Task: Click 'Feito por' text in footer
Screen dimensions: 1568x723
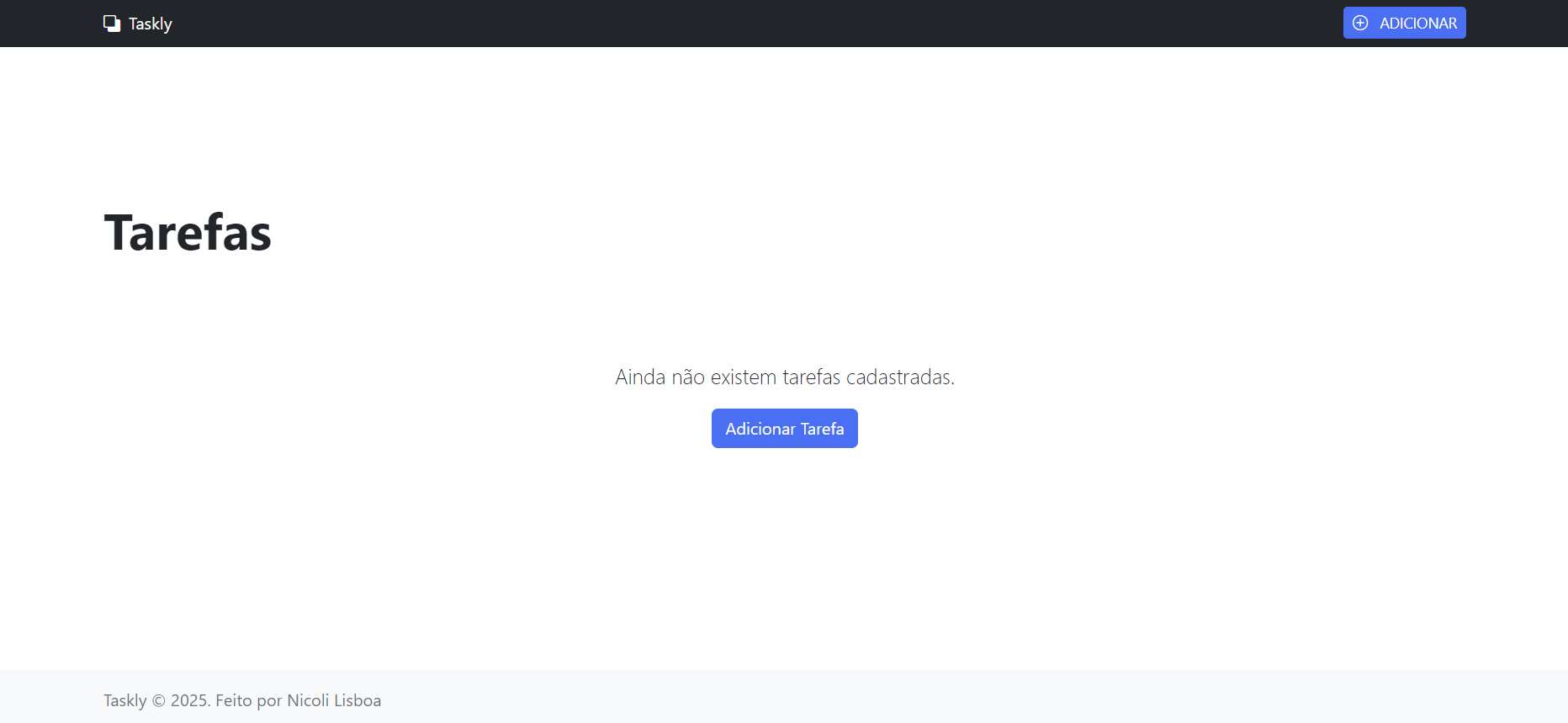Action: 248,700
